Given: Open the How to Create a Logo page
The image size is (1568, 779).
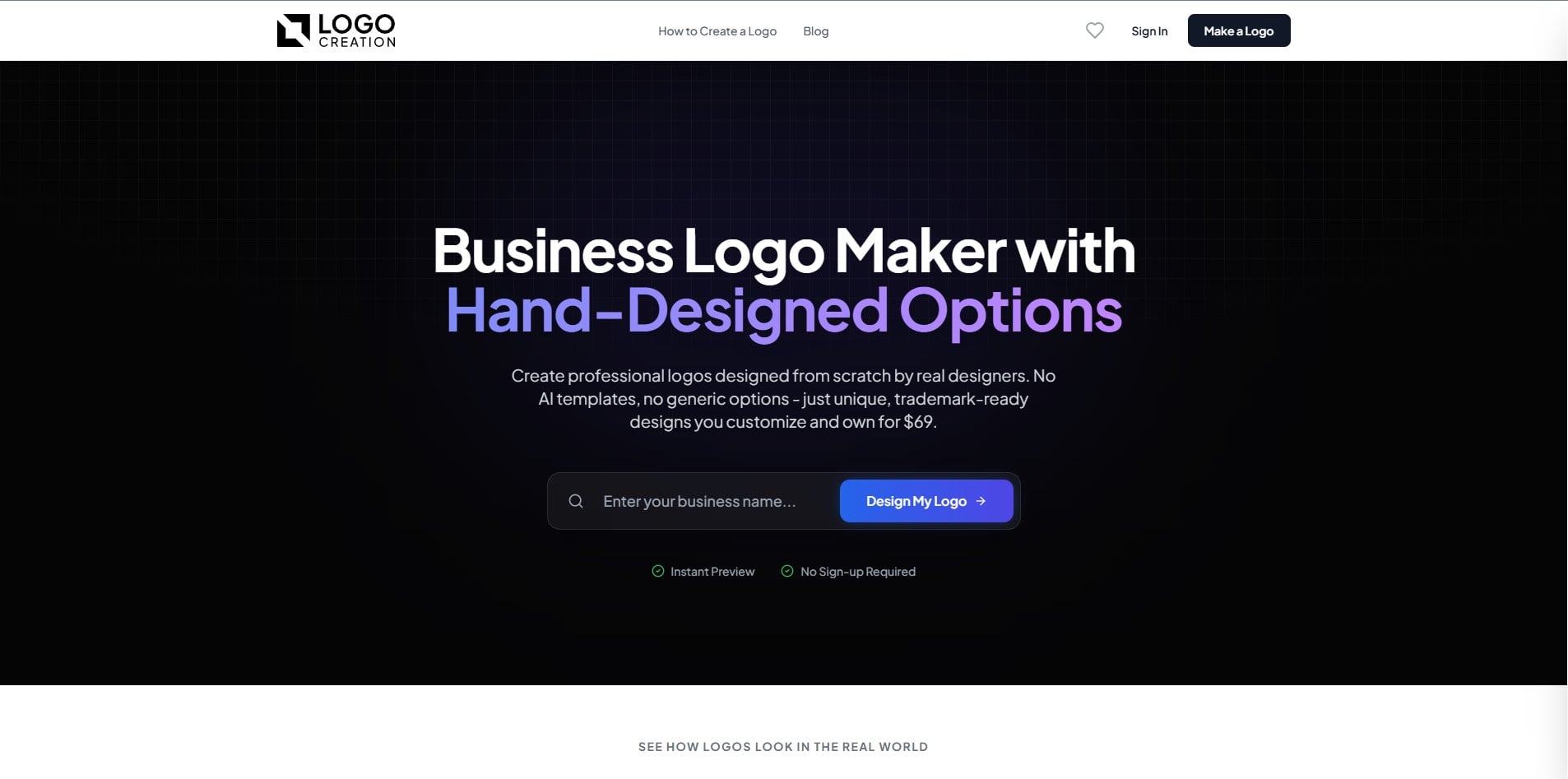Looking at the screenshot, I should pyautogui.click(x=717, y=31).
